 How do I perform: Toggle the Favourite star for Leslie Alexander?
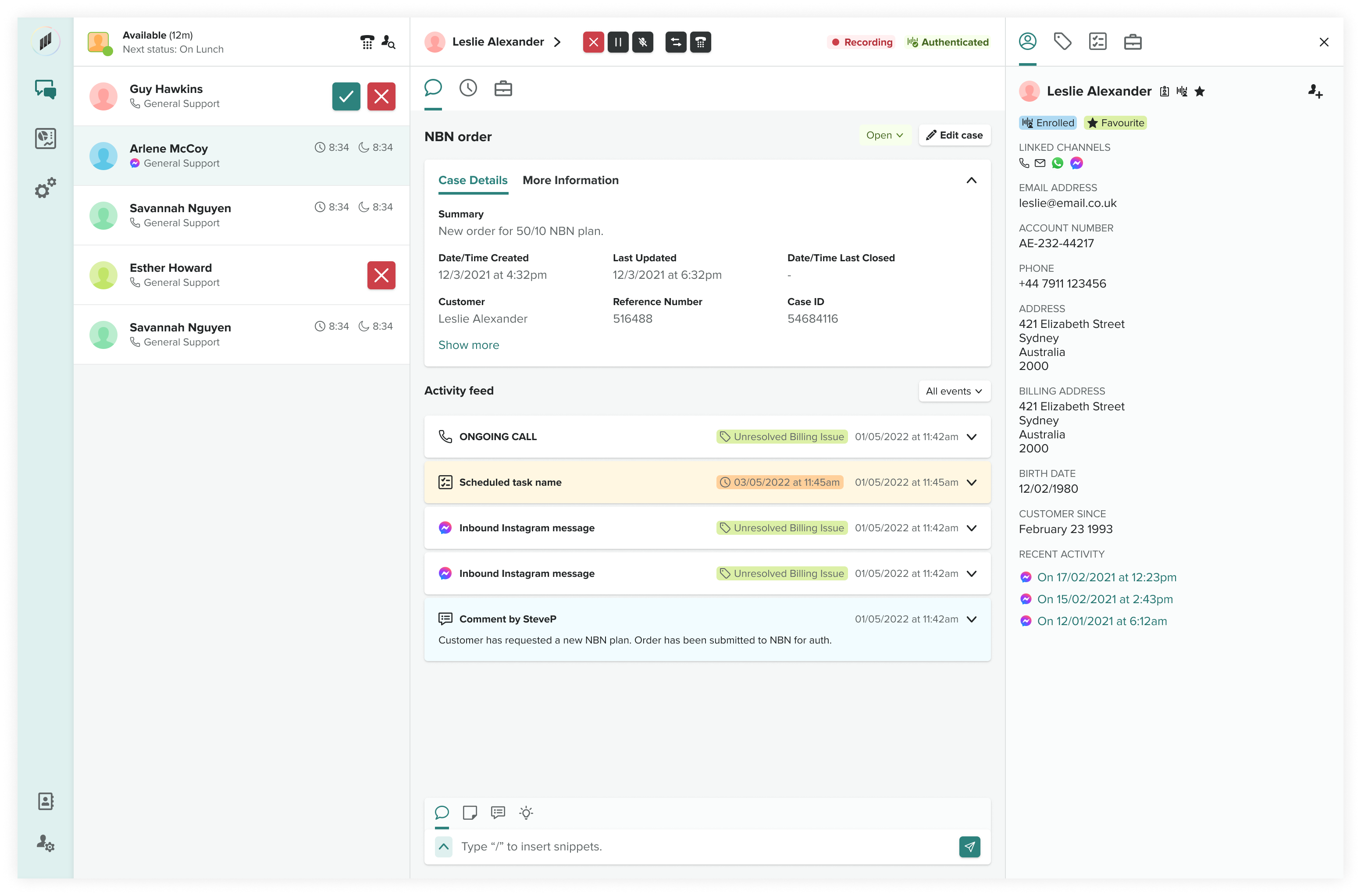pyautogui.click(x=1200, y=91)
